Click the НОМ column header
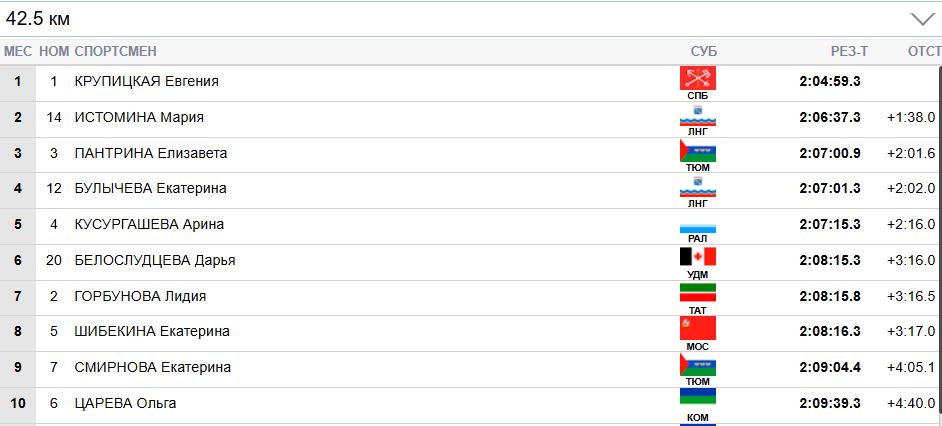This screenshot has width=942, height=426. coord(54,52)
